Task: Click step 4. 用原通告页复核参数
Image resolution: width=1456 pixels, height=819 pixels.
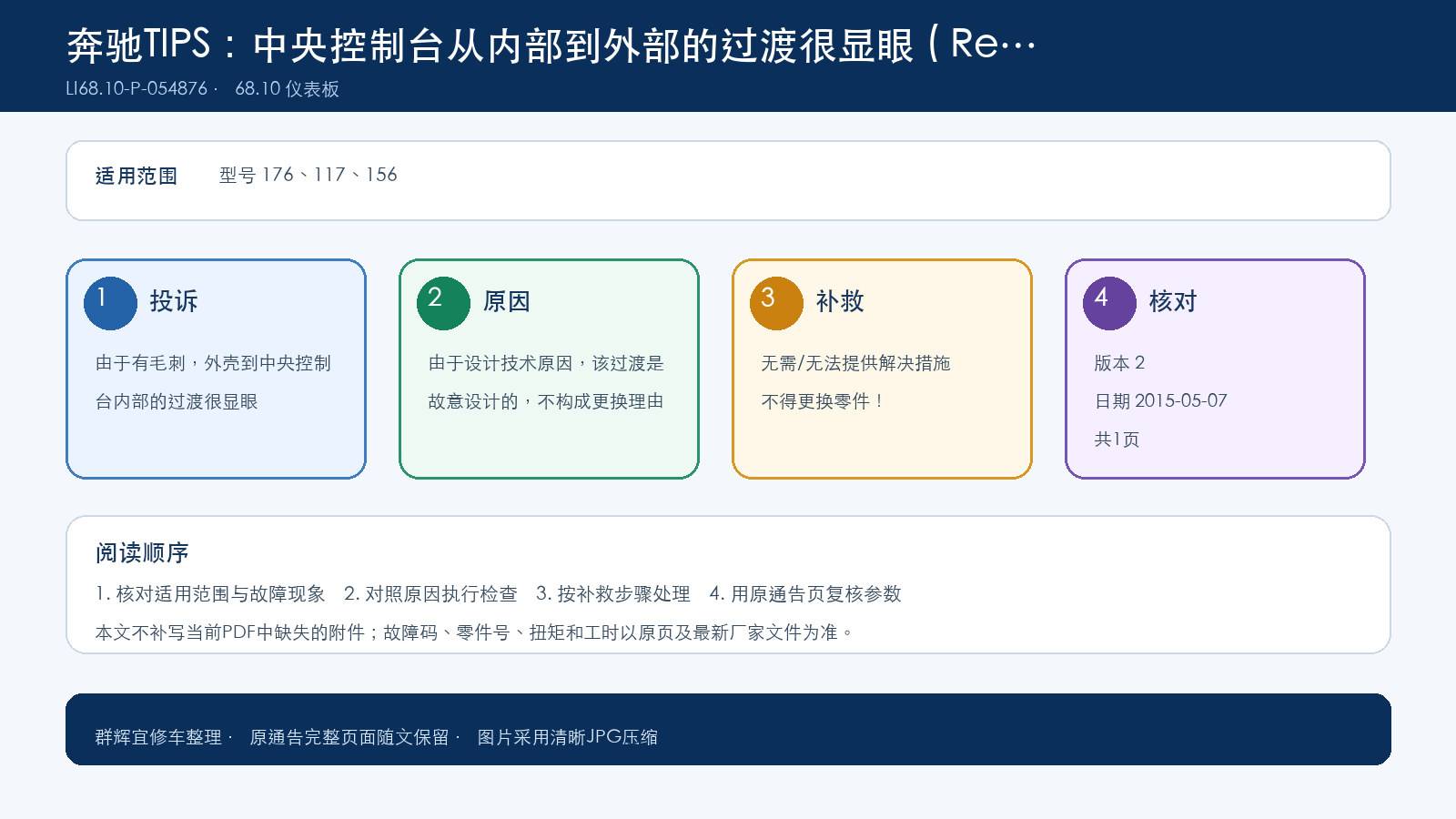Action: click(x=805, y=594)
